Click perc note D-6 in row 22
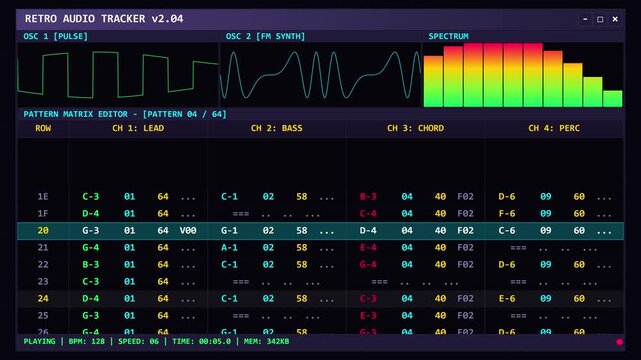This screenshot has height=360, width=641. (507, 265)
